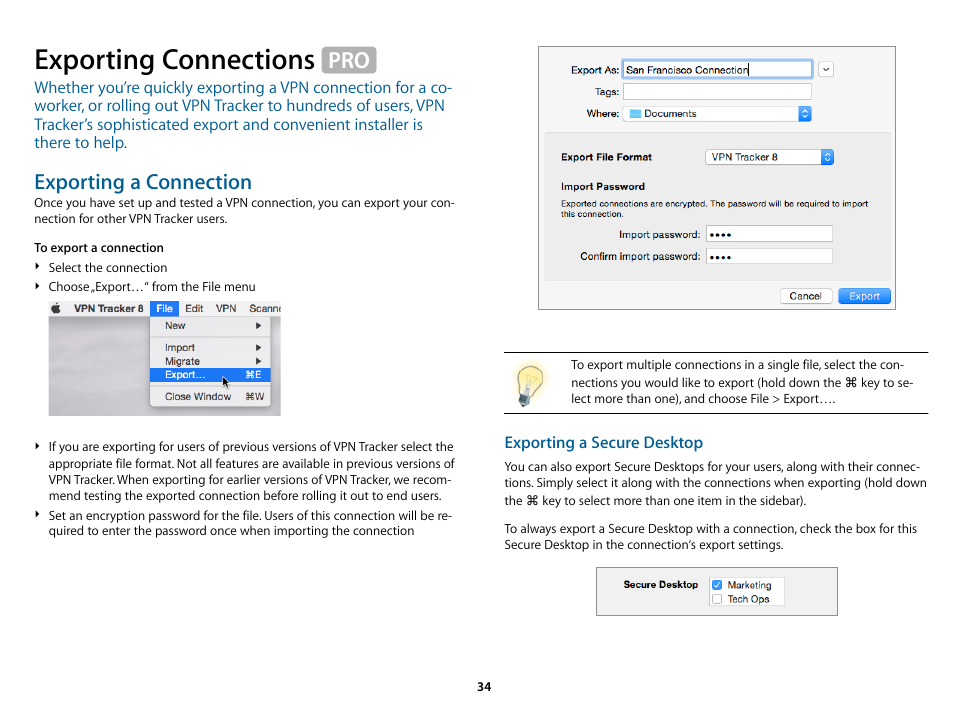This screenshot has height=724, width=954.
Task: Click the page number 34
Action: [x=484, y=687]
